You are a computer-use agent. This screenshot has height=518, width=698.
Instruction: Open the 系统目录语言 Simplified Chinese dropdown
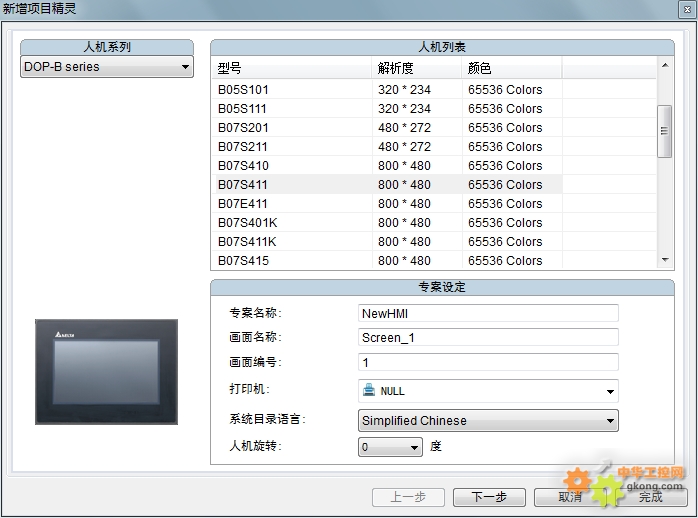pos(488,421)
